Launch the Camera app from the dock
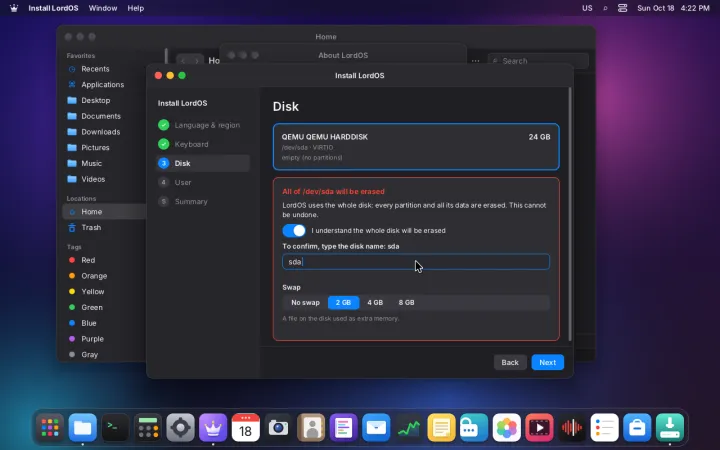Image resolution: width=720 pixels, height=450 pixels. point(278,428)
